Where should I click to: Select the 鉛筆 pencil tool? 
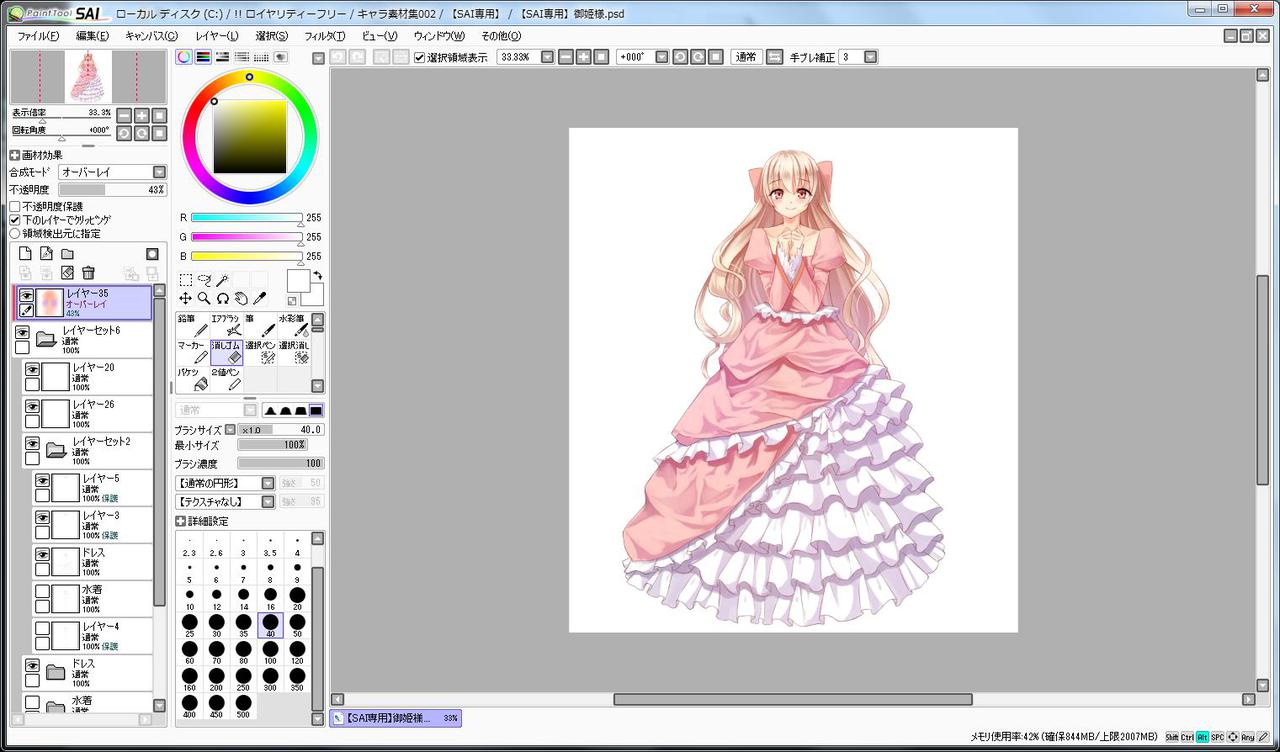pyautogui.click(x=193, y=325)
